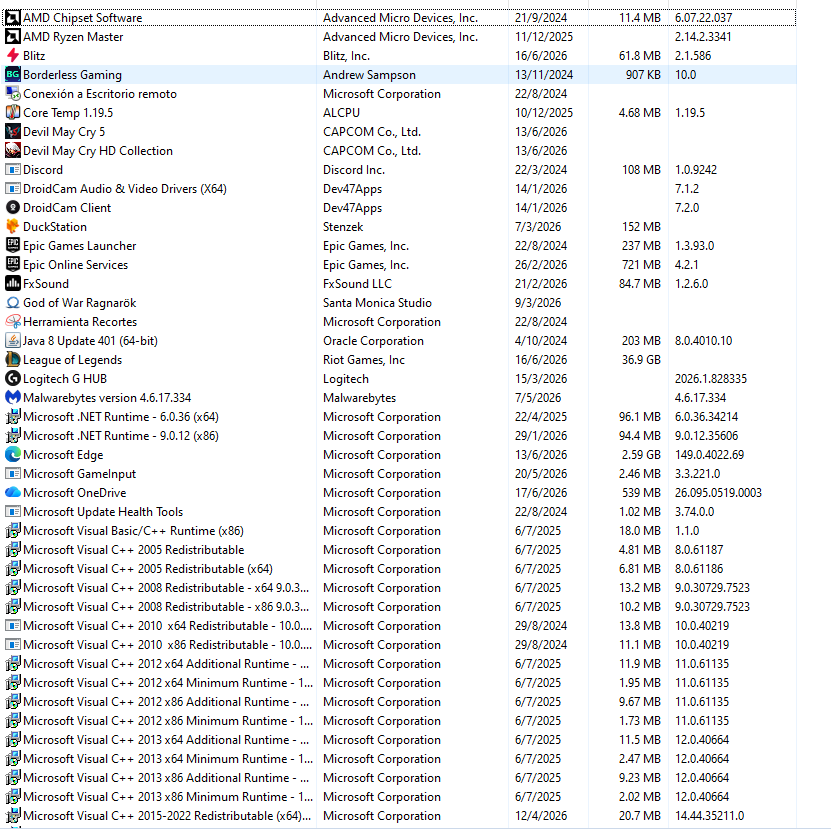831x829 pixels.
Task: Click version 149.0.4022.69
Action: click(709, 455)
